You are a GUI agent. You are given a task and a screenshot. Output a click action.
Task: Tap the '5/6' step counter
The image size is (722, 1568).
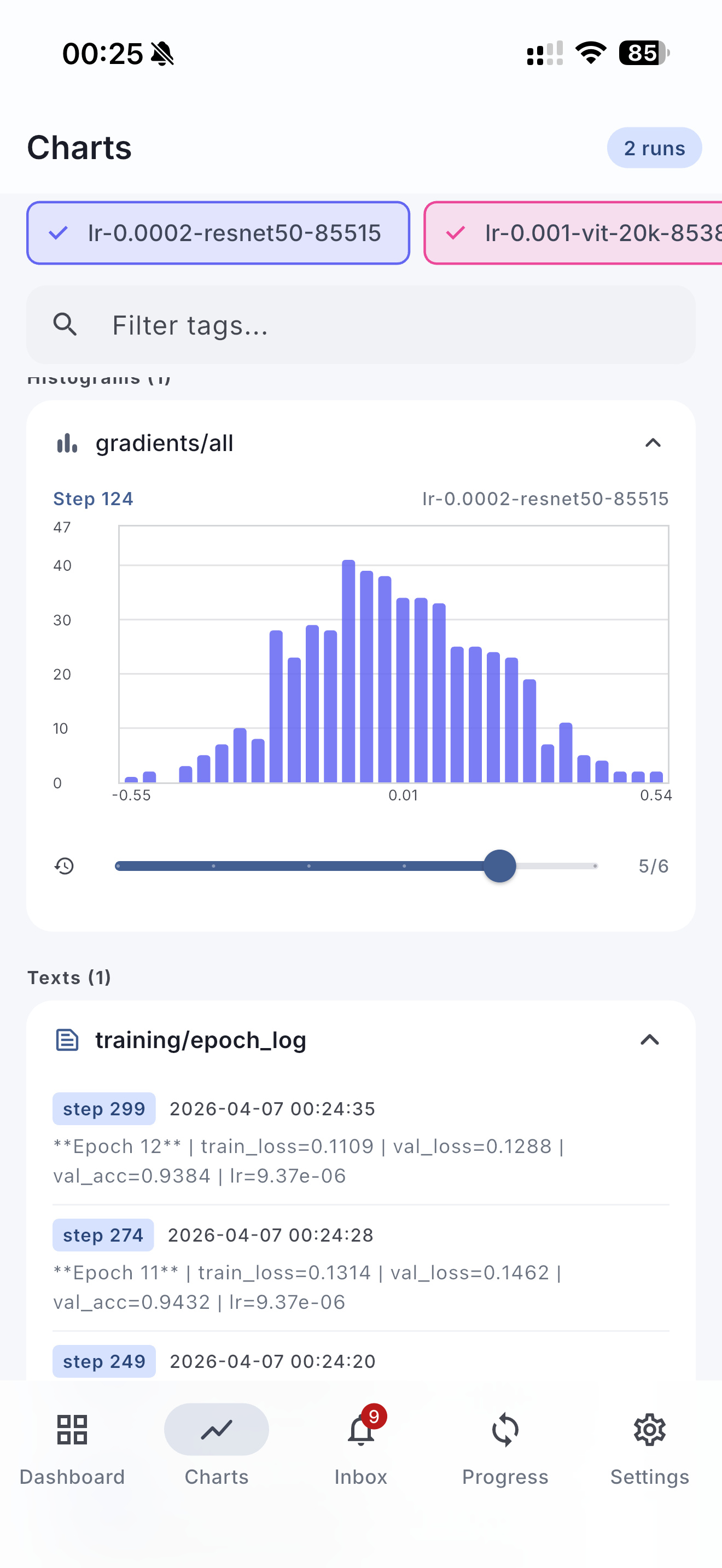[653, 865]
